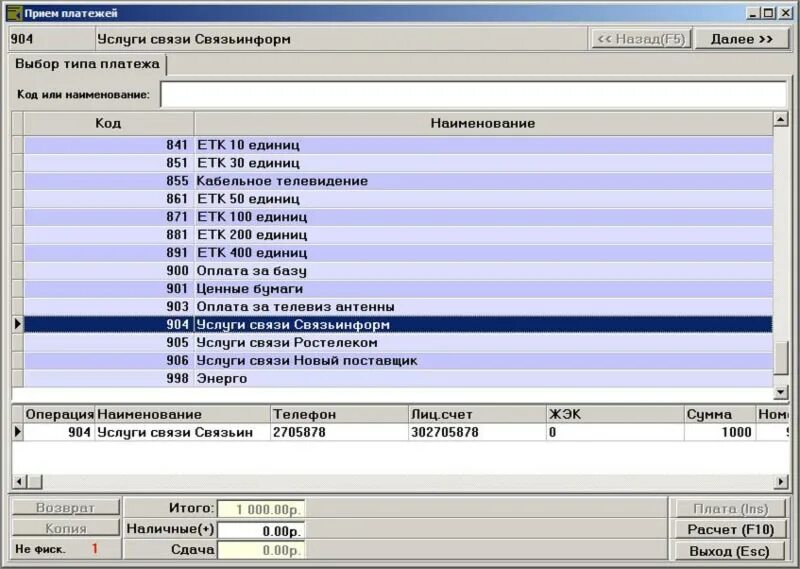800x569 pixels.
Task: Click the Сдача amount field
Action: [261, 550]
